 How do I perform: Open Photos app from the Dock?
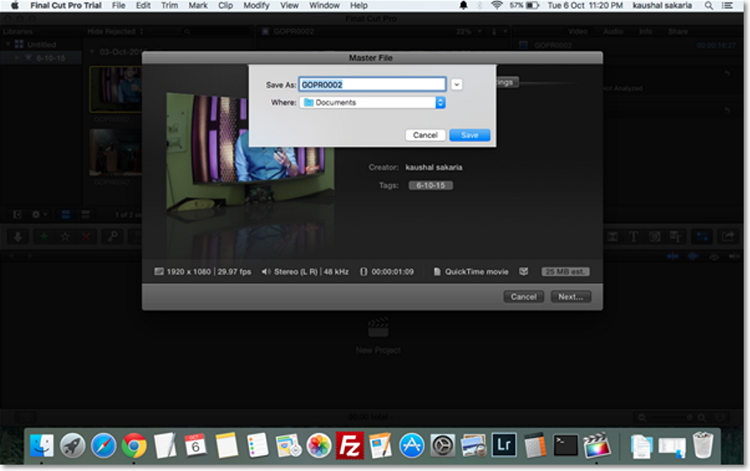(x=318, y=446)
